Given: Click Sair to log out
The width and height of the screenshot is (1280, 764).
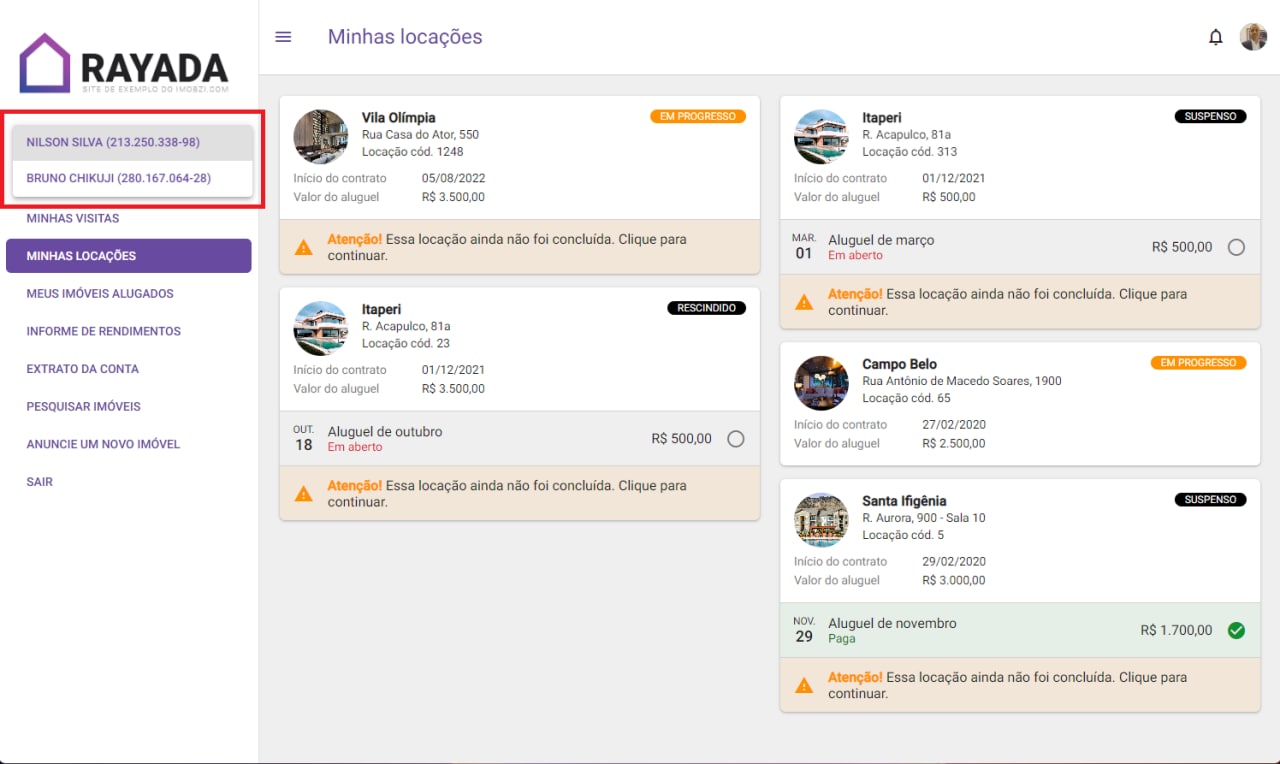Looking at the screenshot, I should click(x=40, y=482).
